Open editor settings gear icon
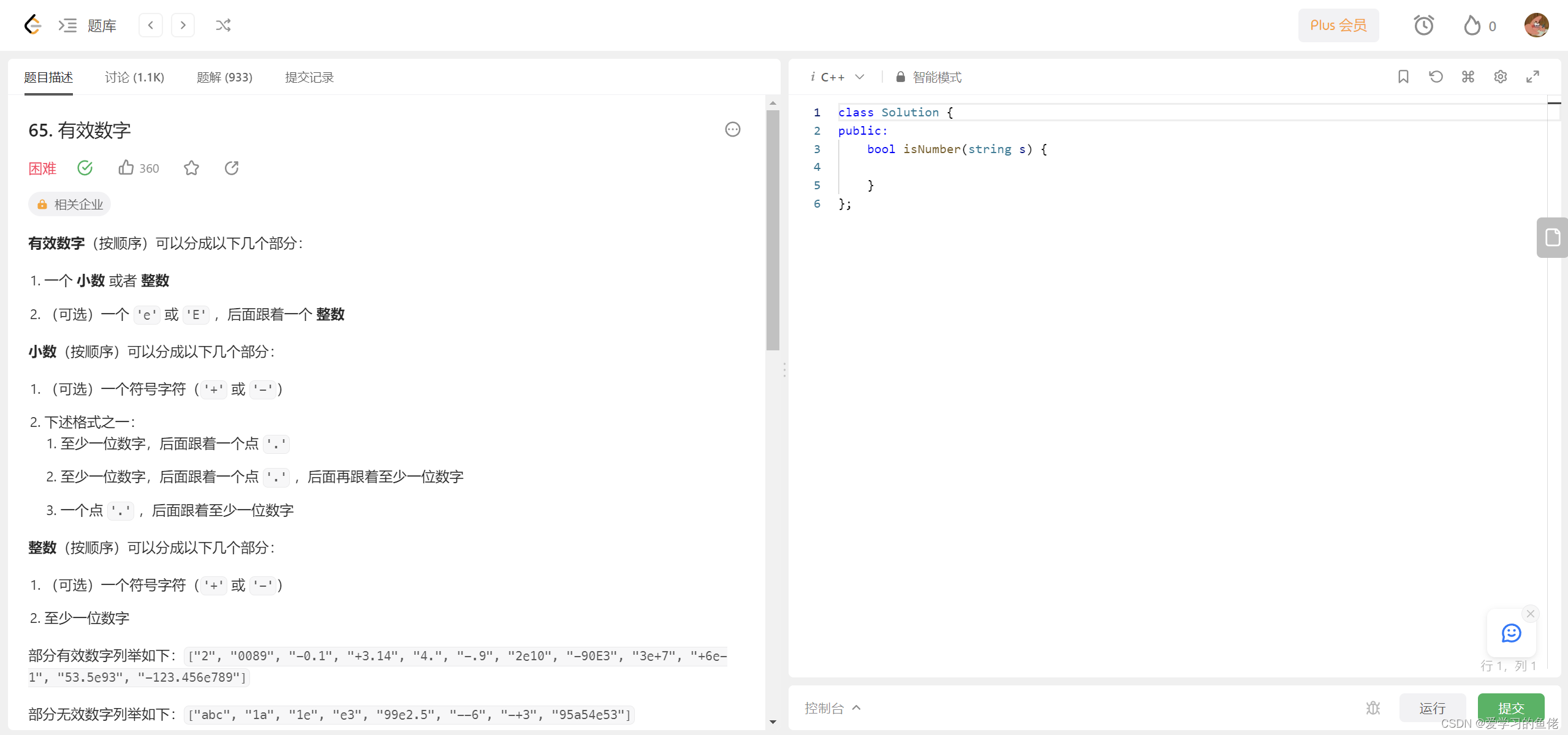The width and height of the screenshot is (1568, 735). tap(1500, 77)
